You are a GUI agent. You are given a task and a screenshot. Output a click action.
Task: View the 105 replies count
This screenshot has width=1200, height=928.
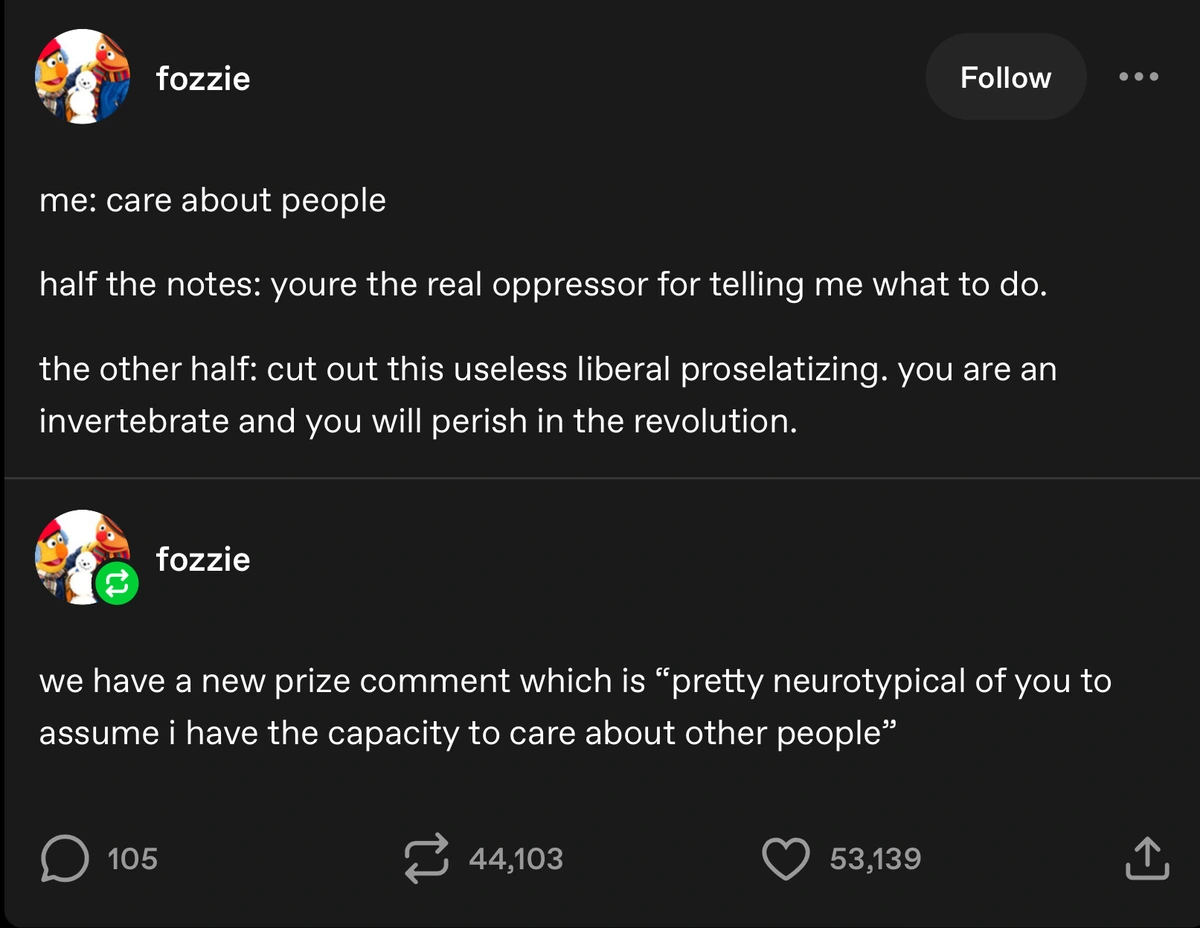(x=132, y=859)
